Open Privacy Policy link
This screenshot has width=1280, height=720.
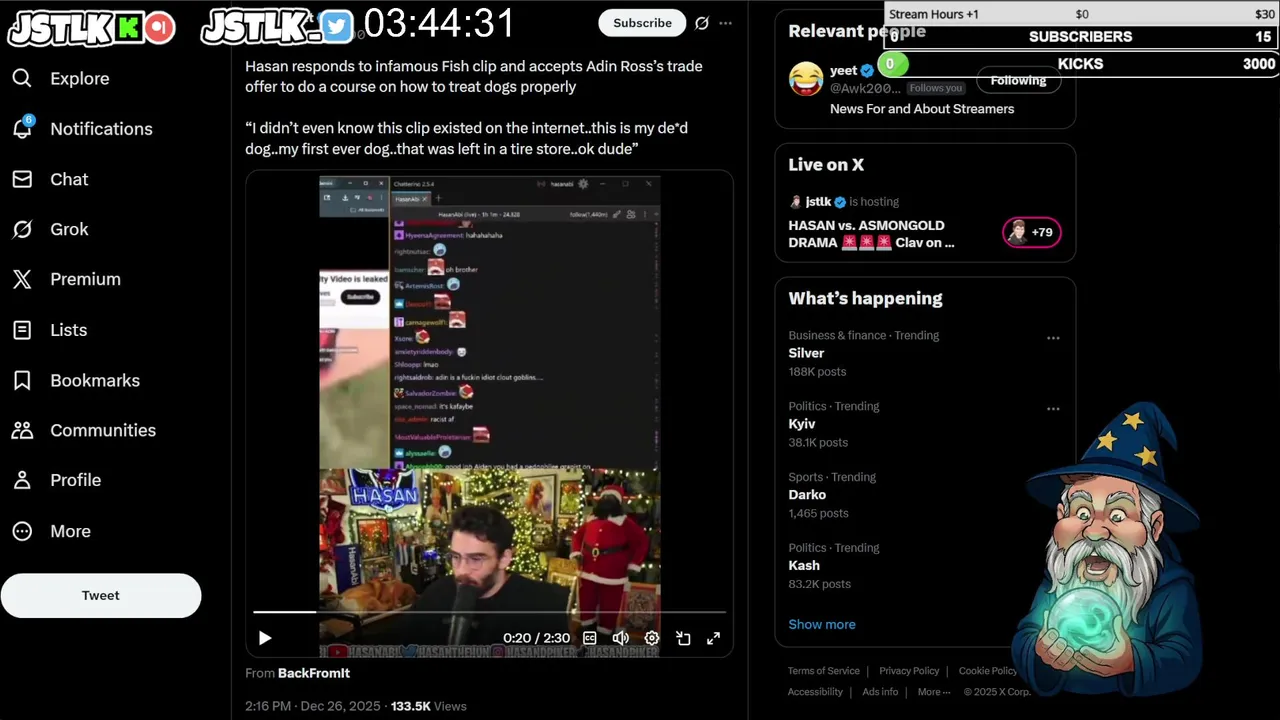909,671
